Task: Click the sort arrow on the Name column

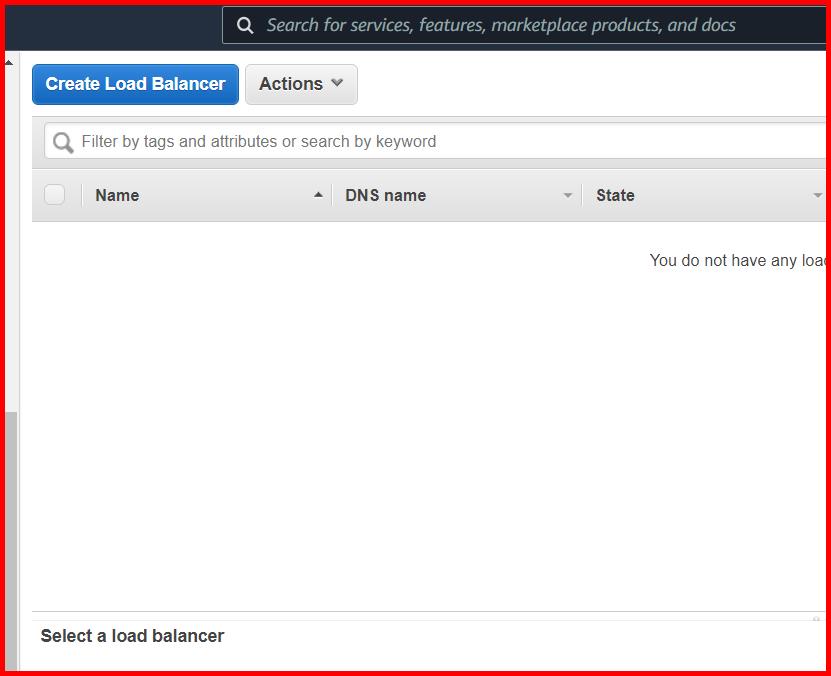Action: click(x=319, y=194)
